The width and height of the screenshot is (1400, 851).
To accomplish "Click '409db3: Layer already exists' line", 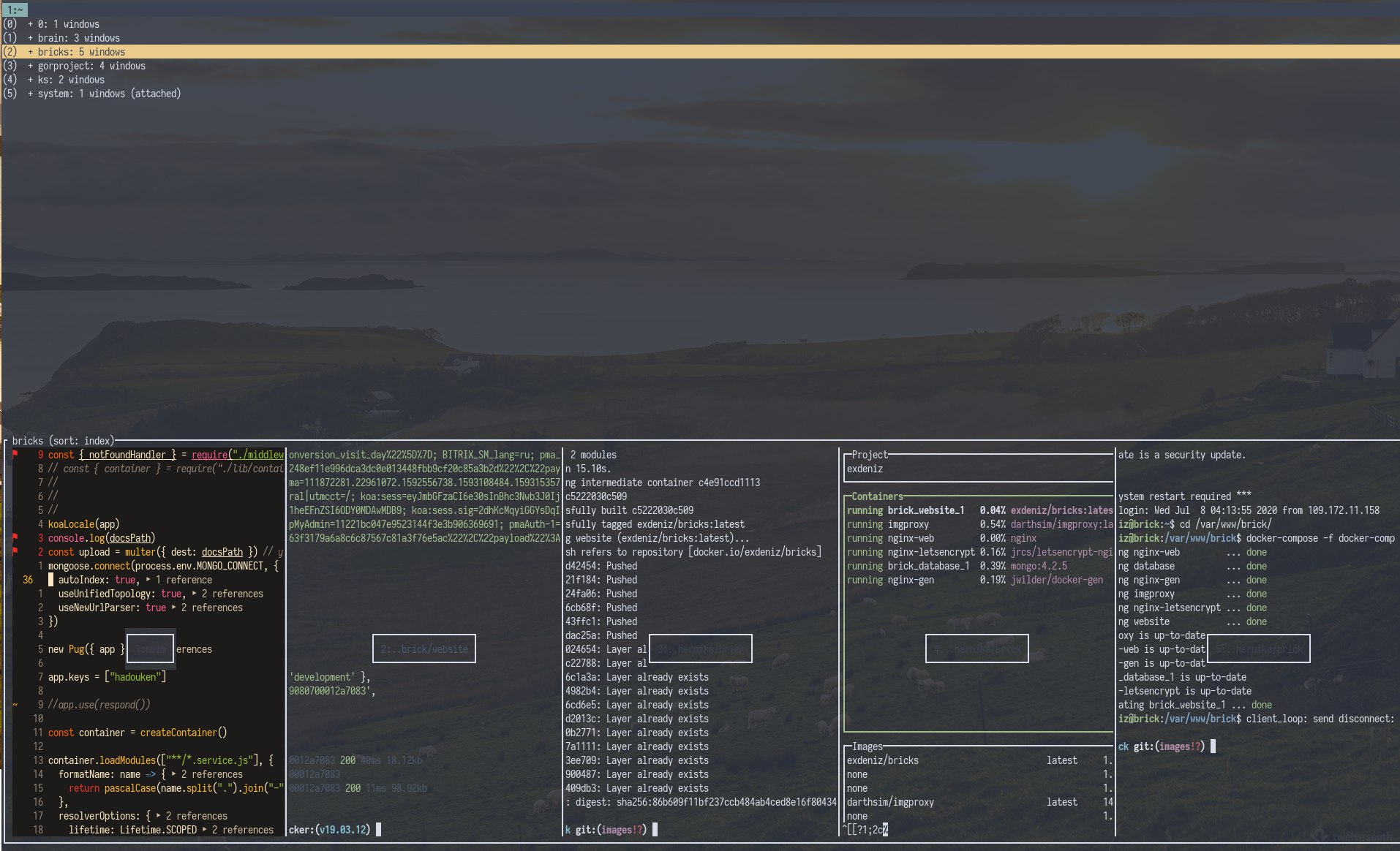I will coord(636,788).
